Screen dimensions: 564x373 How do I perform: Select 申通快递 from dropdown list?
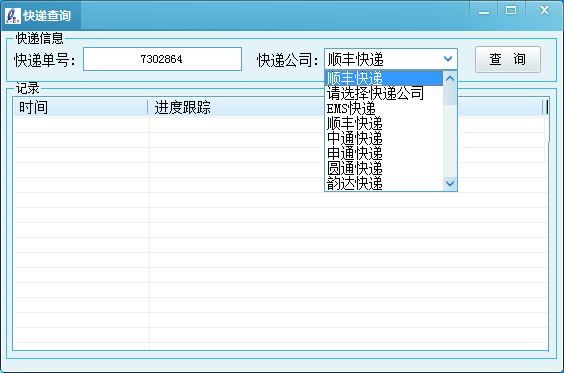pyautogui.click(x=384, y=154)
